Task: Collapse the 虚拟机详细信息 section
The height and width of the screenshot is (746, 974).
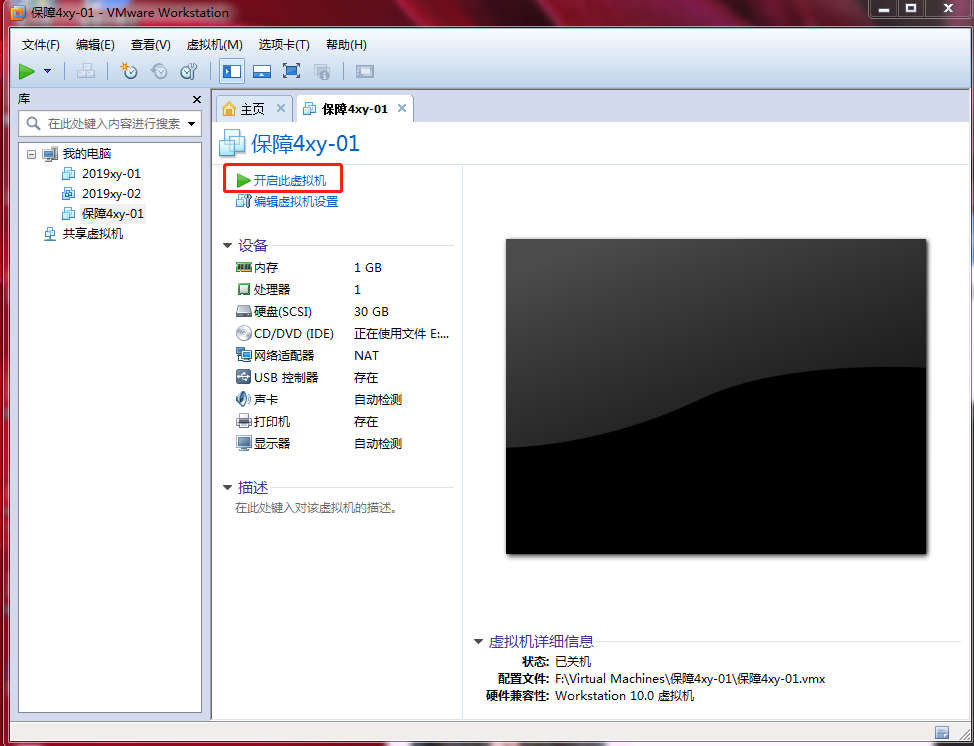Action: 478,642
